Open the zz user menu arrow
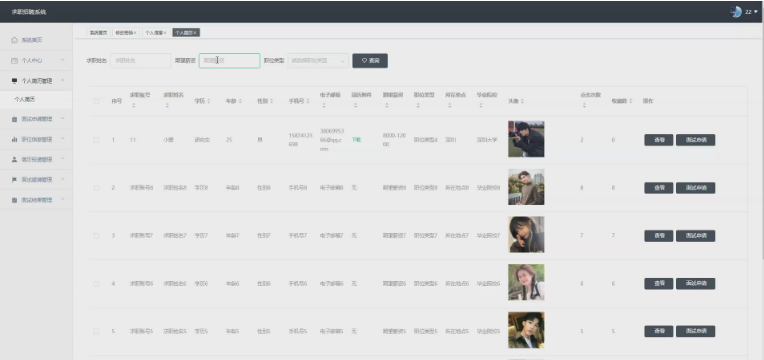 pyautogui.click(x=756, y=12)
